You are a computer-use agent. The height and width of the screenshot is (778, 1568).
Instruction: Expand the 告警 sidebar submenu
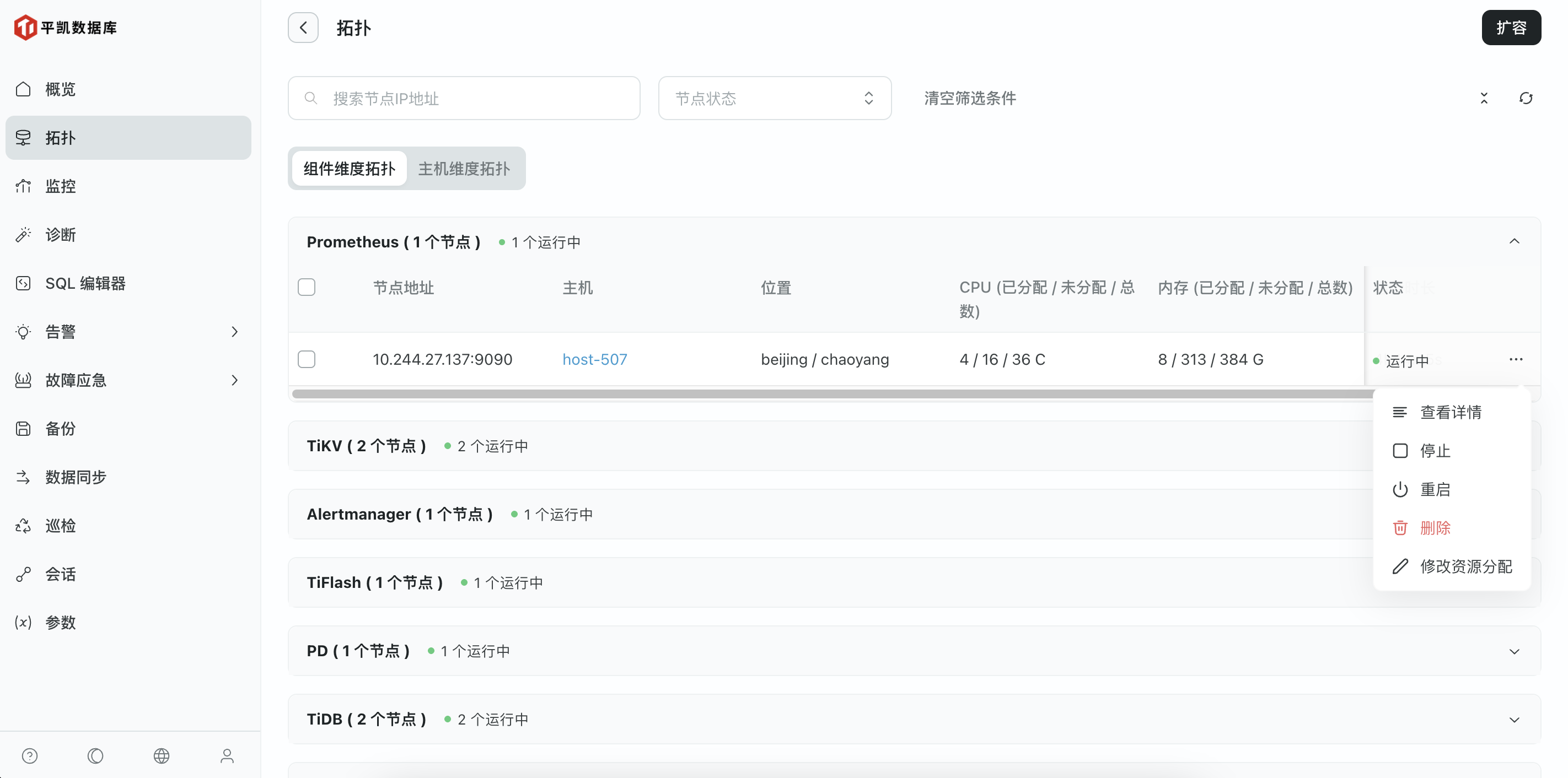click(x=234, y=332)
